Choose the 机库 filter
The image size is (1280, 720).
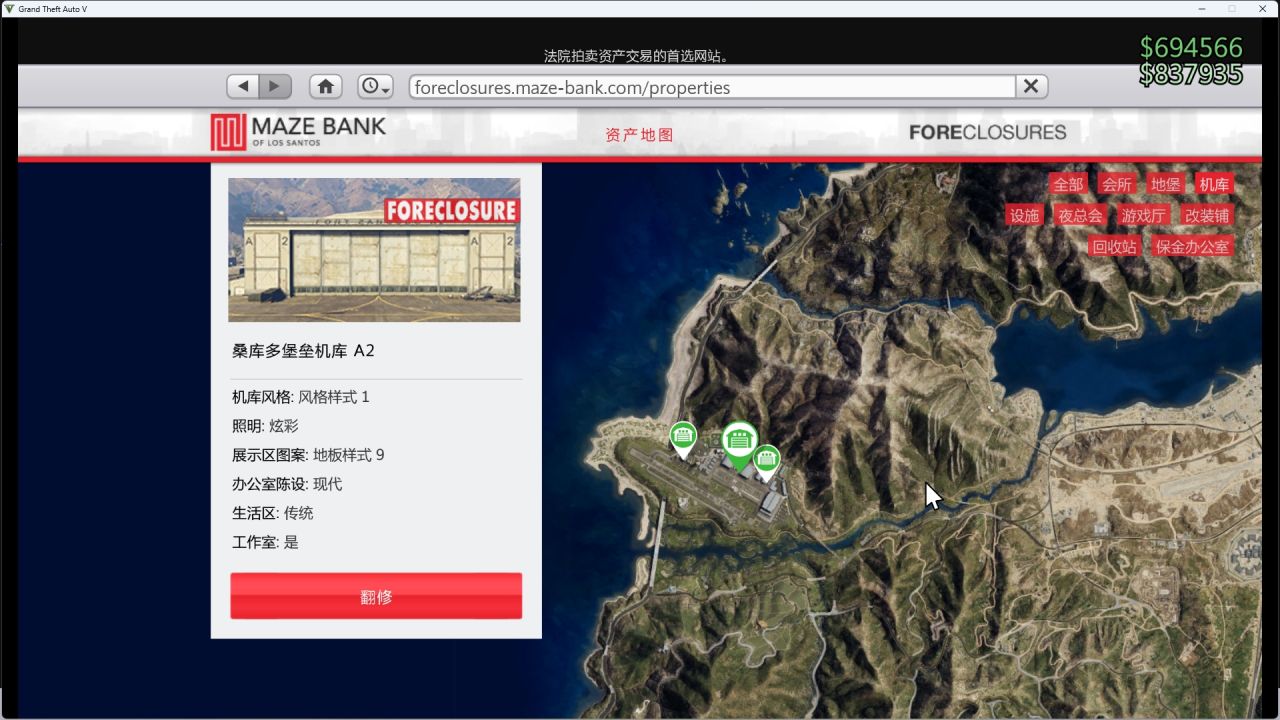click(x=1215, y=184)
